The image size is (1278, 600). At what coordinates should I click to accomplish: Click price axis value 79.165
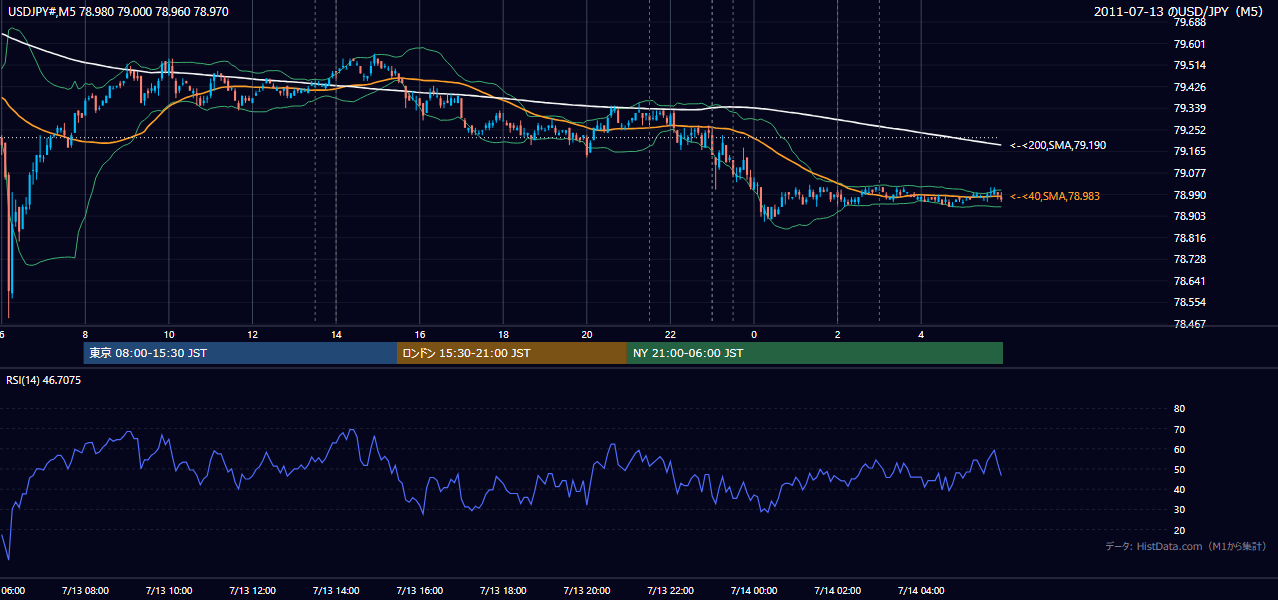(1189, 151)
